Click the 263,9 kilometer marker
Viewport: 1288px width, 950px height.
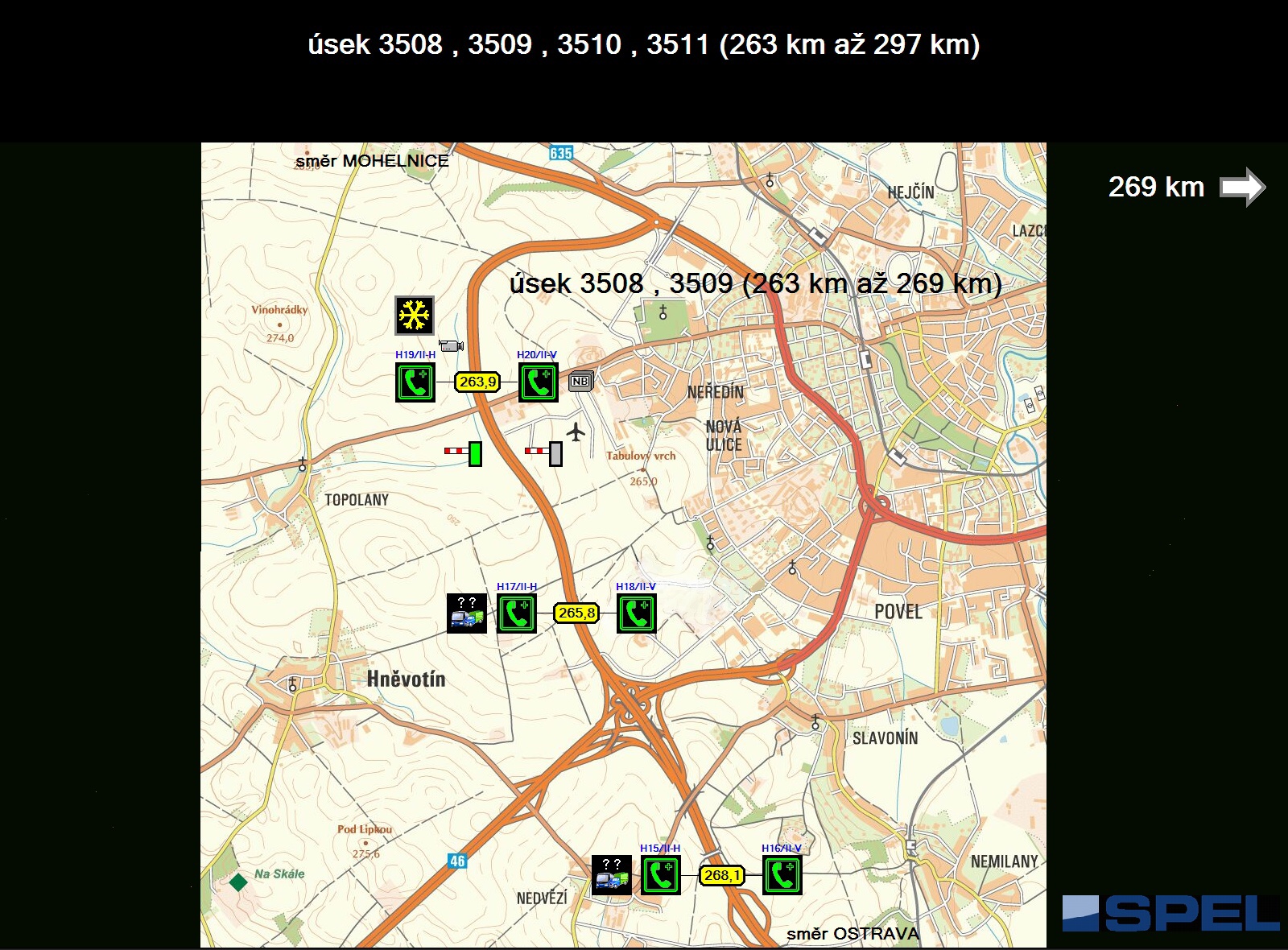pos(477,382)
